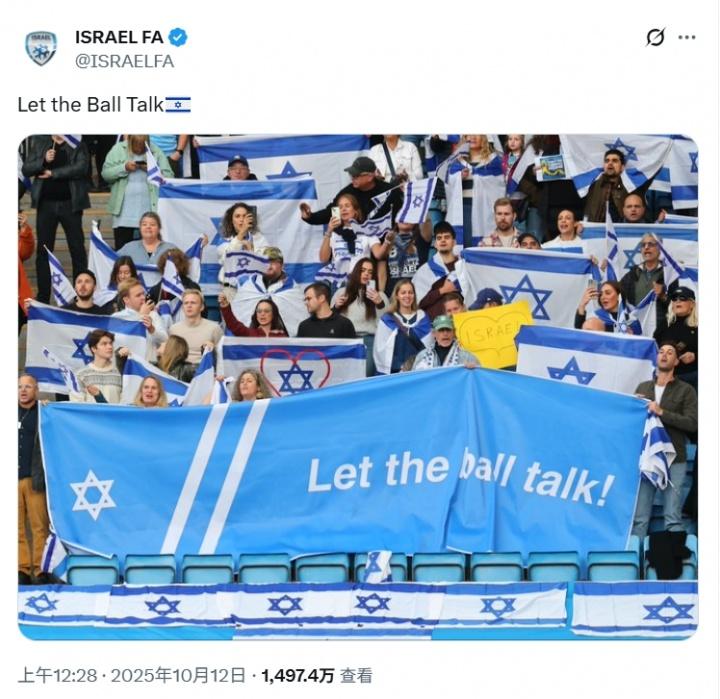Click the 上午12:28 timestamp
The image size is (720, 699).
tap(58, 676)
